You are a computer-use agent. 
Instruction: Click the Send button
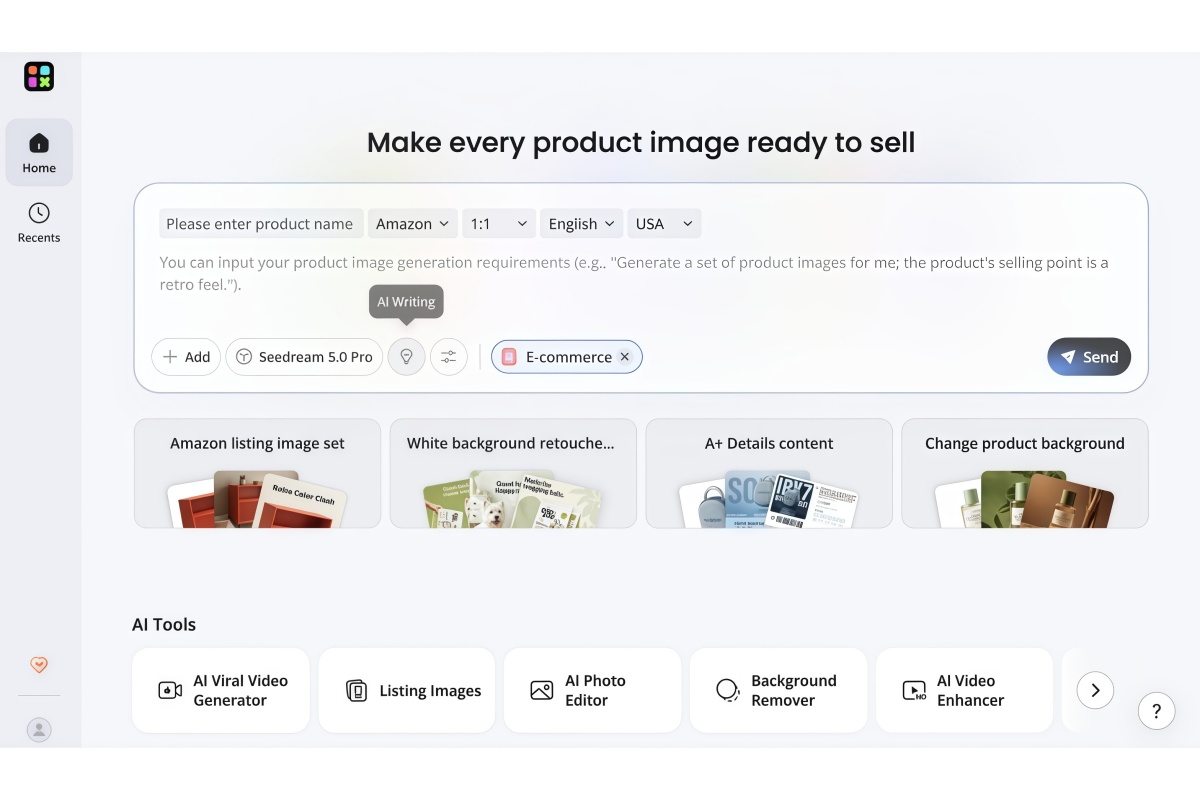pos(1089,357)
